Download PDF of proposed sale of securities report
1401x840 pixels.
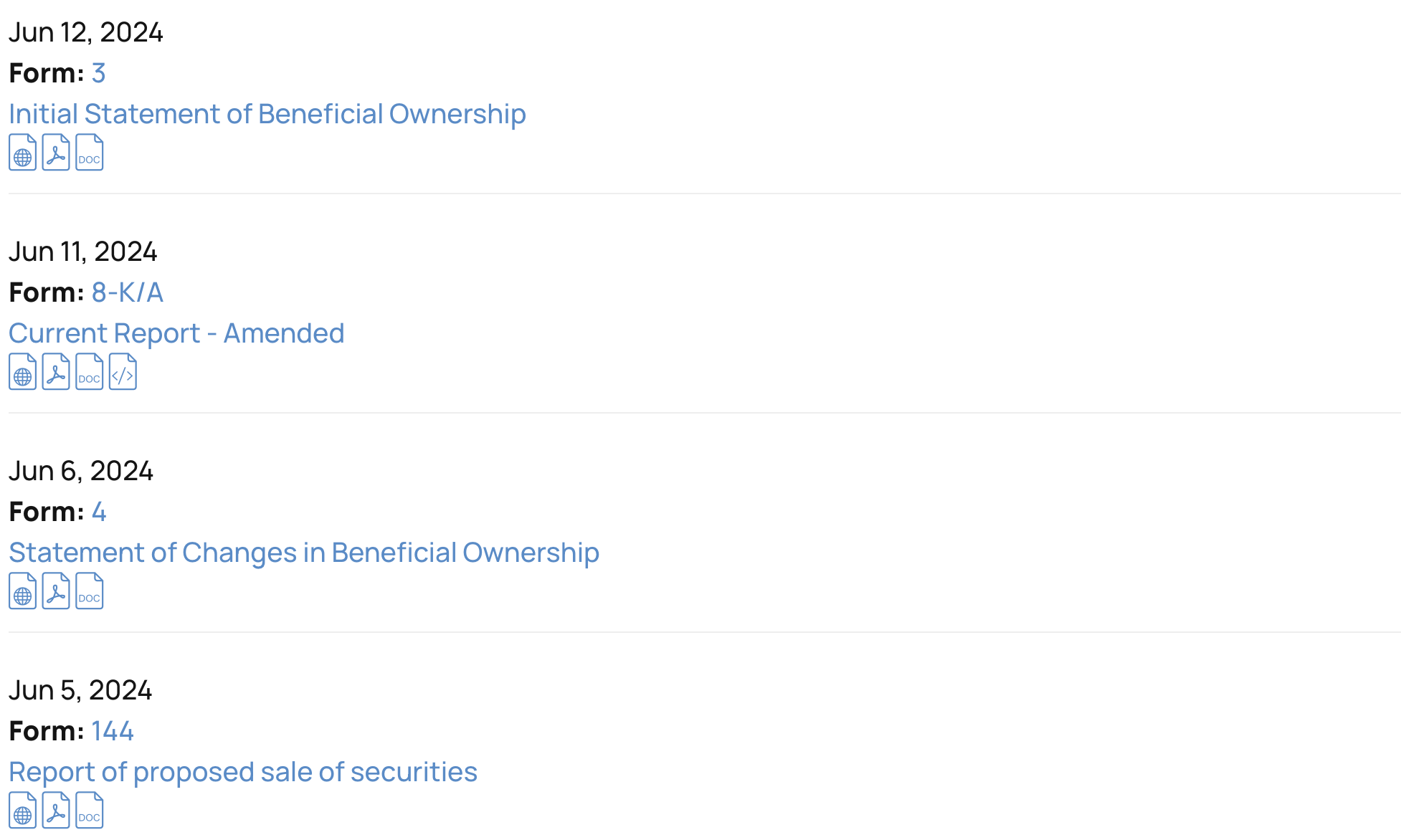point(56,811)
